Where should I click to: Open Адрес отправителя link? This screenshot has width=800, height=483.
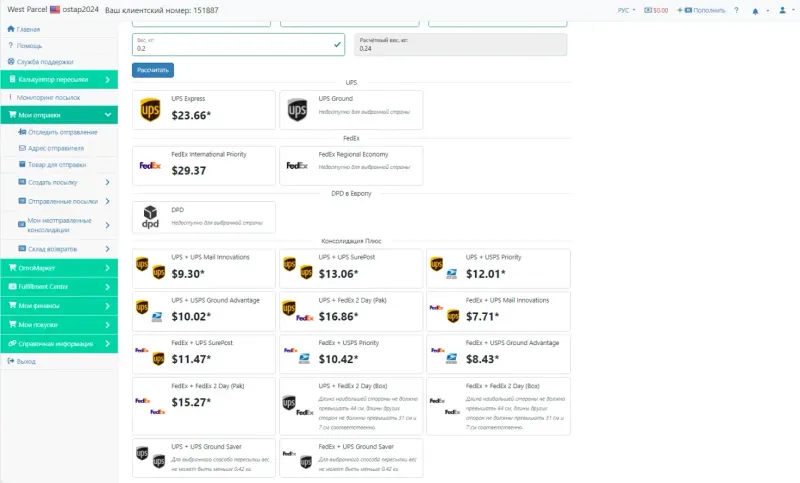coord(56,148)
